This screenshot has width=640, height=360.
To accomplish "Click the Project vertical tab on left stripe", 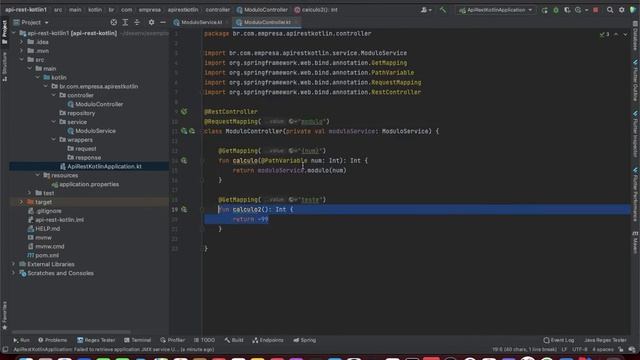I will 4,32.
